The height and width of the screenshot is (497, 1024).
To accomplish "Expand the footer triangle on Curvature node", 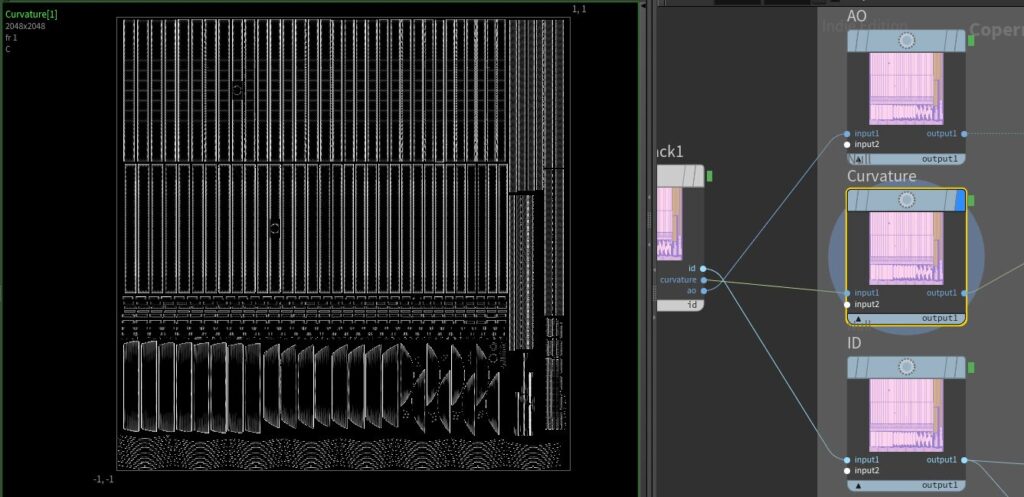I will pyautogui.click(x=858, y=318).
